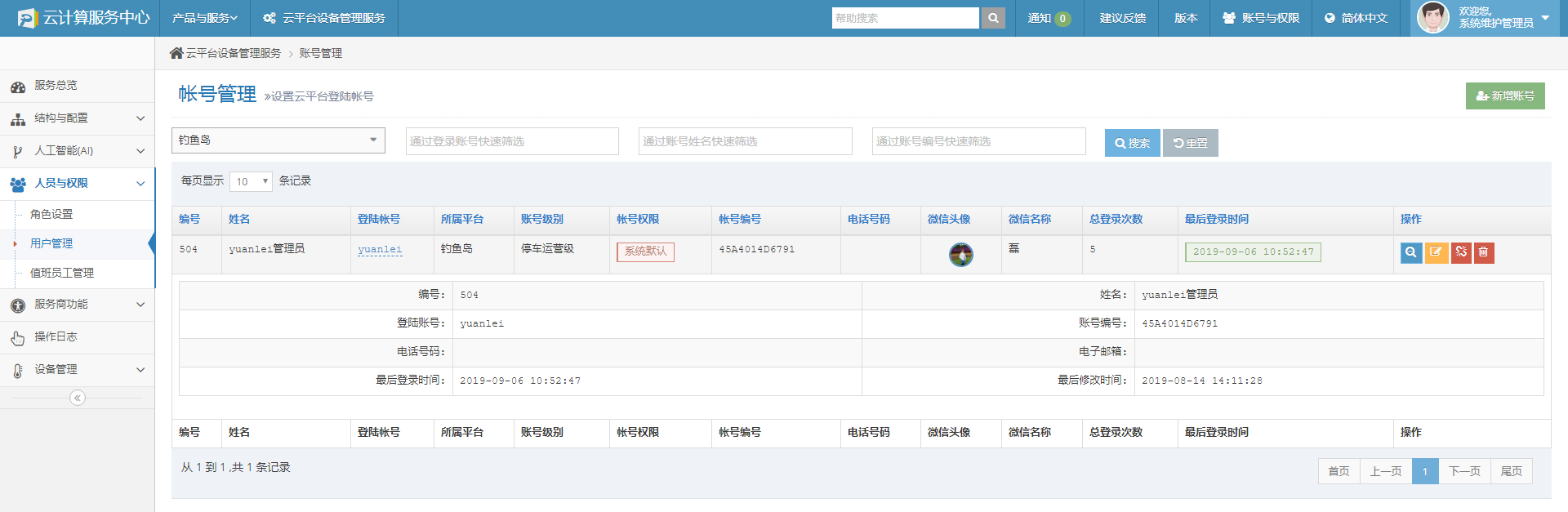Select 用户管理 in the sidebar
The image size is (1568, 512).
click(51, 243)
